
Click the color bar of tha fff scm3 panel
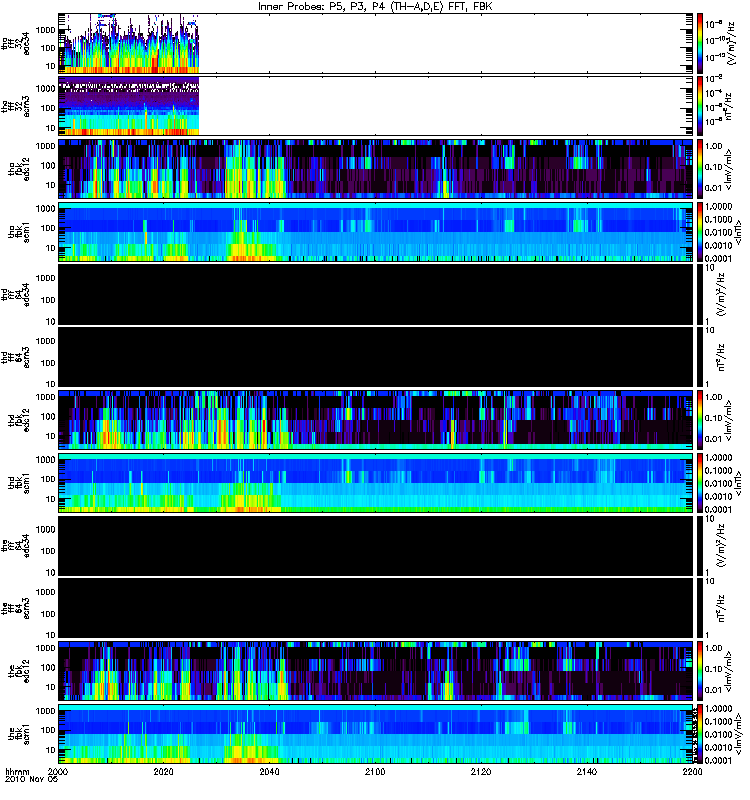pos(700,106)
